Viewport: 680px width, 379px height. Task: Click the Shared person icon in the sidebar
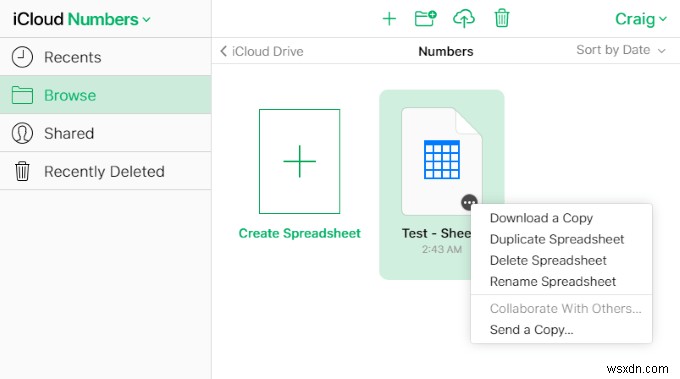pos(22,133)
